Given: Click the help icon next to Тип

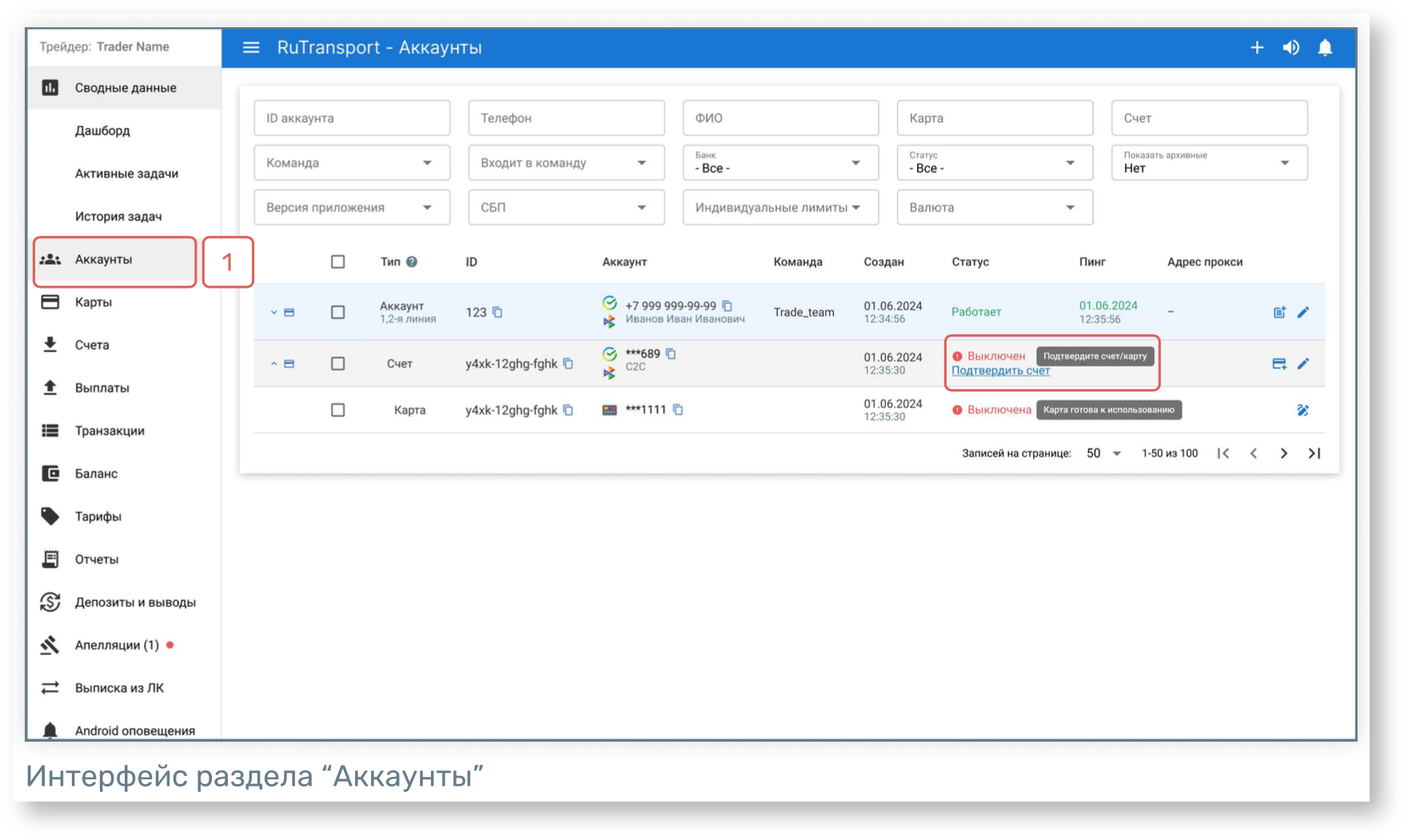Looking at the screenshot, I should pyautogui.click(x=412, y=262).
